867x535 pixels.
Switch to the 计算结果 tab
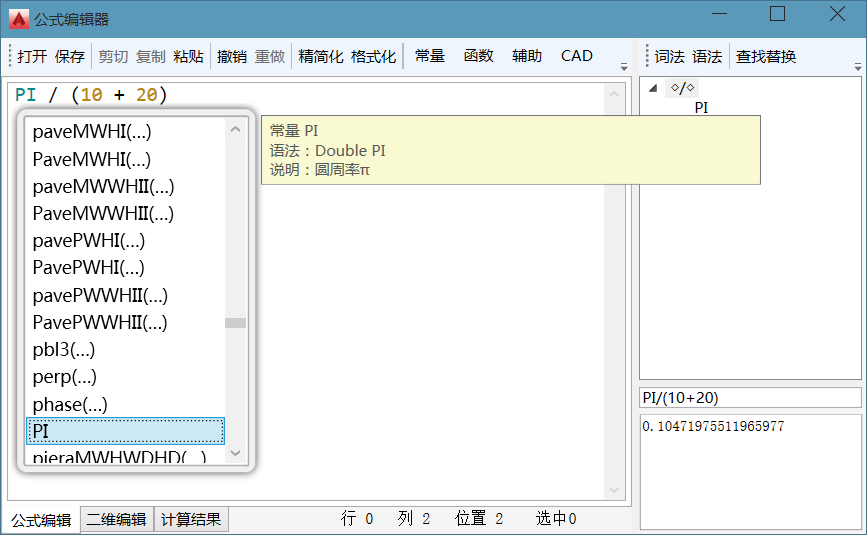coord(191,519)
